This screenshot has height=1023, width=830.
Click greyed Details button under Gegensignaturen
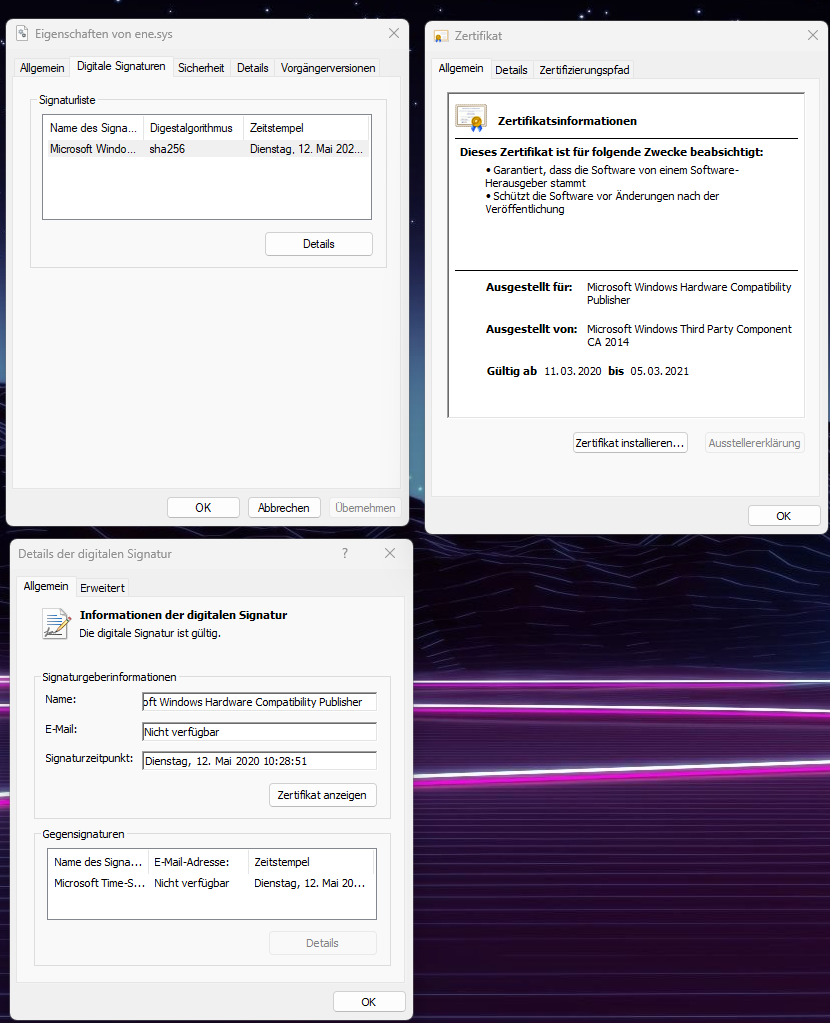322,943
